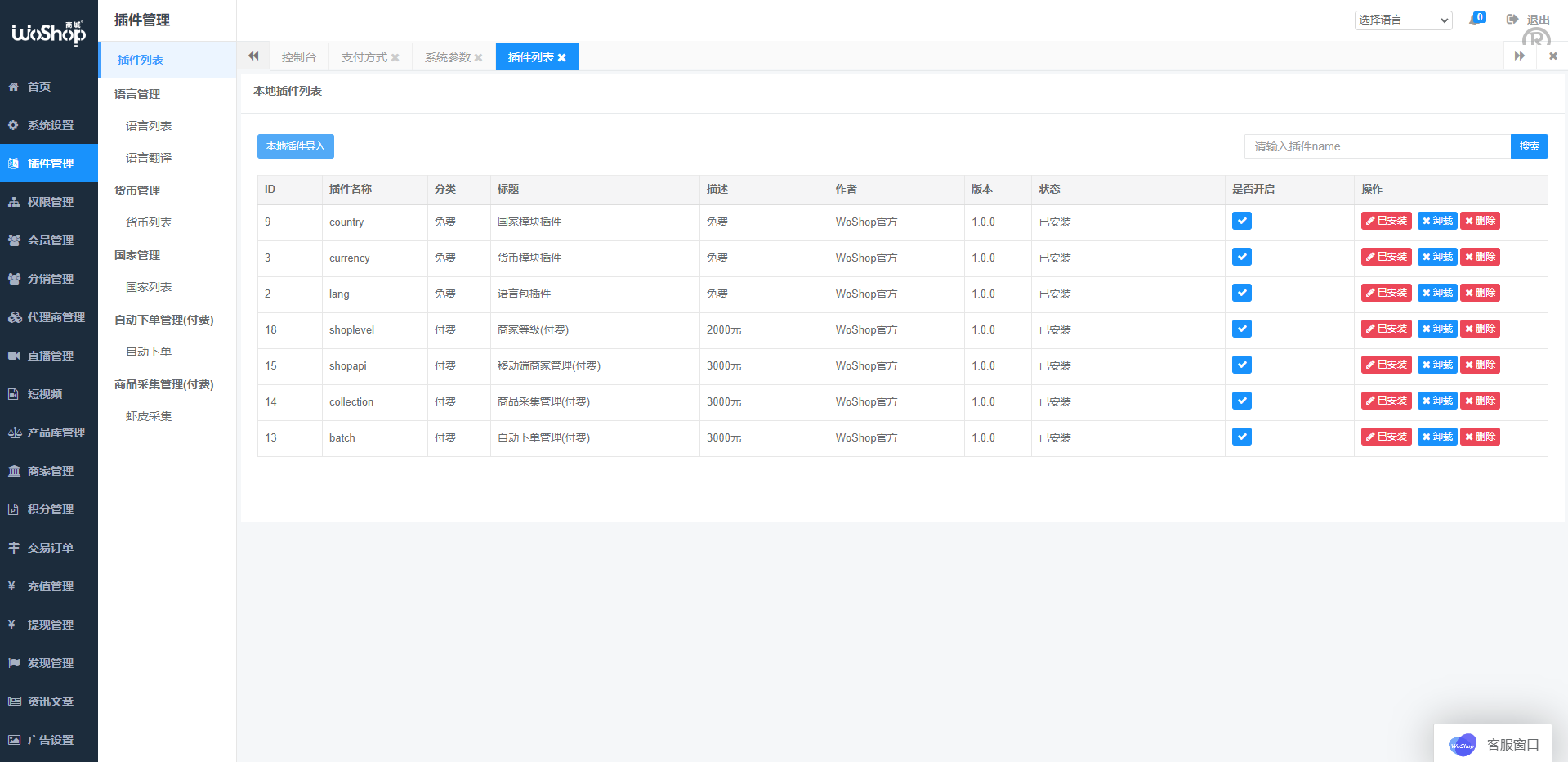Expand tabs with the right double-arrow

pyautogui.click(x=1520, y=56)
